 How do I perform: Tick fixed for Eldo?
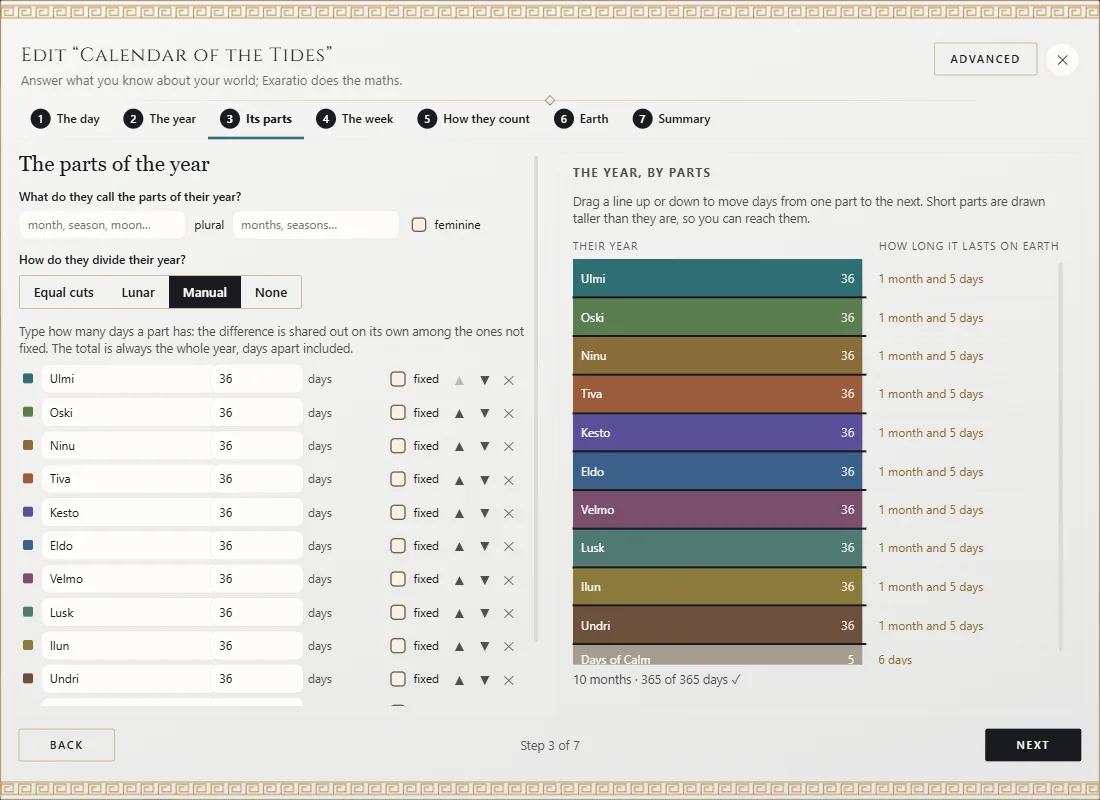[x=398, y=545]
